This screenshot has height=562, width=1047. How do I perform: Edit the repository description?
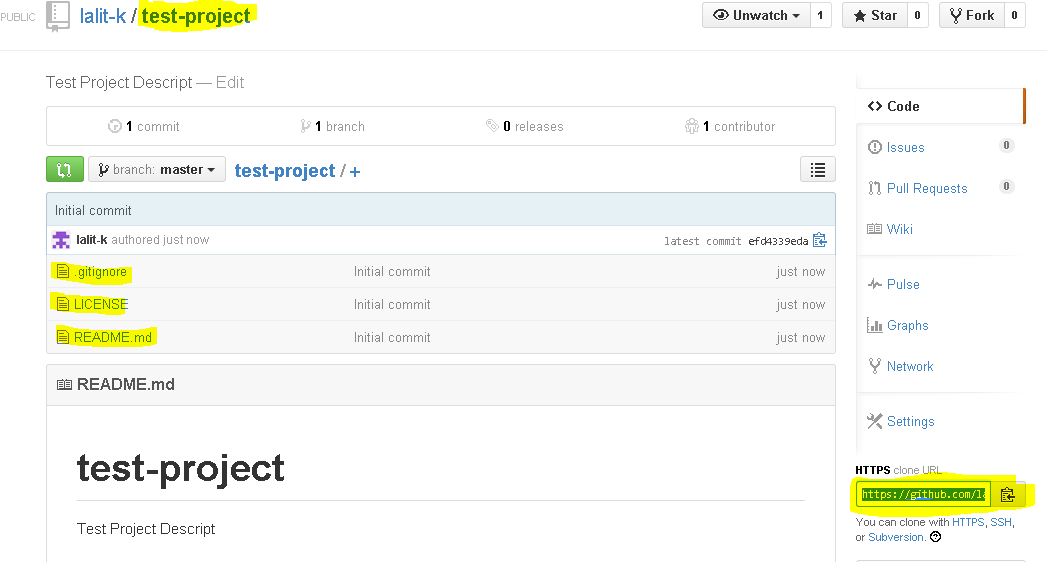coord(230,82)
